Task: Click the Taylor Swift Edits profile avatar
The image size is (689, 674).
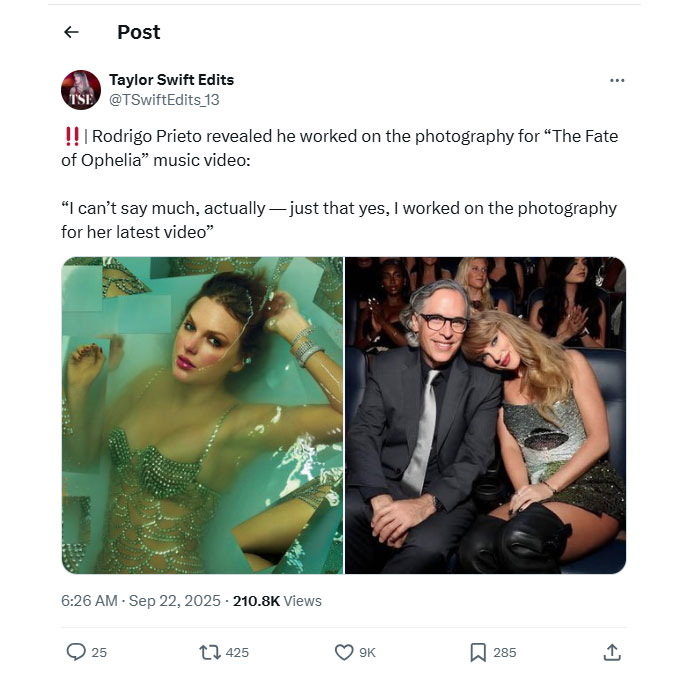Action: coord(81,90)
